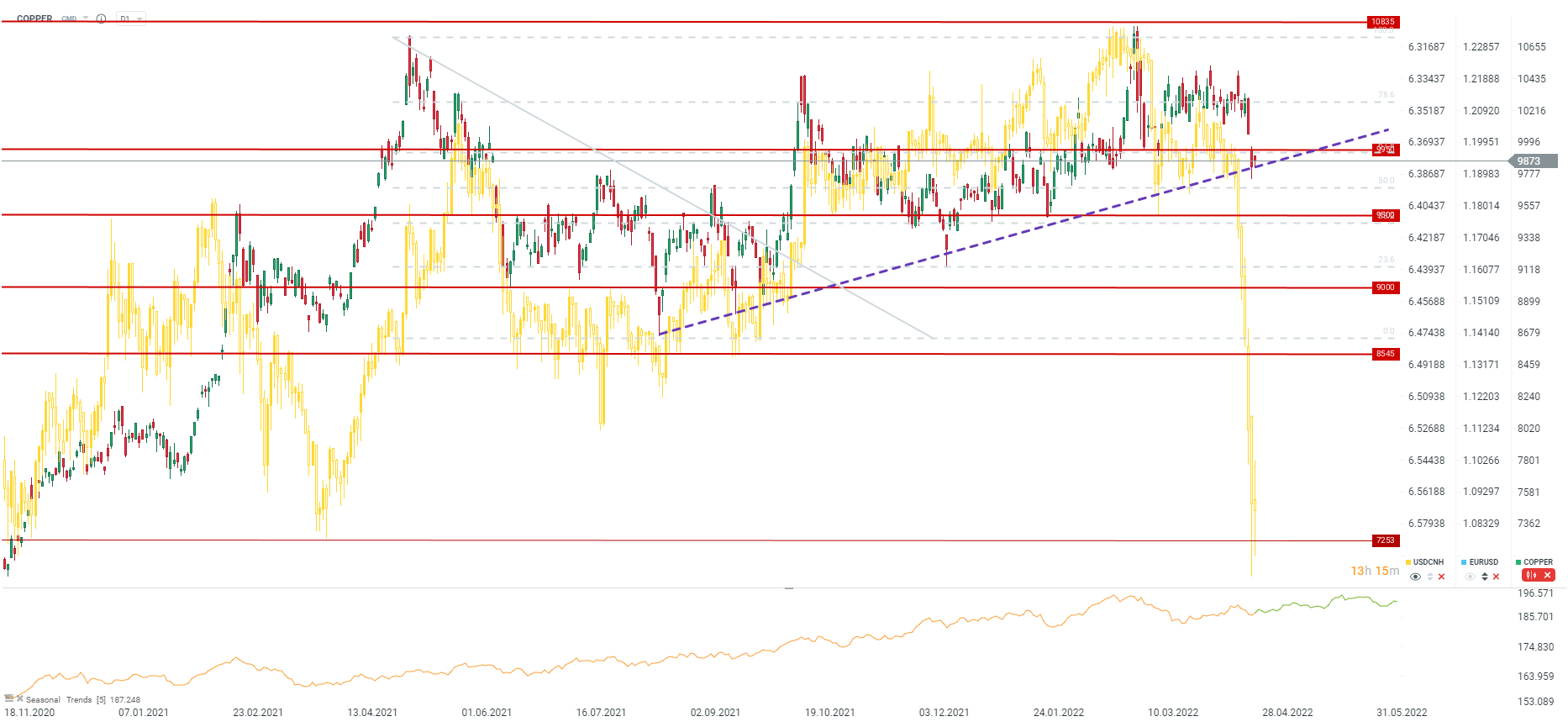Open the D1 timeframe dropdown
This screenshot has width=1568, height=727.
click(130, 18)
